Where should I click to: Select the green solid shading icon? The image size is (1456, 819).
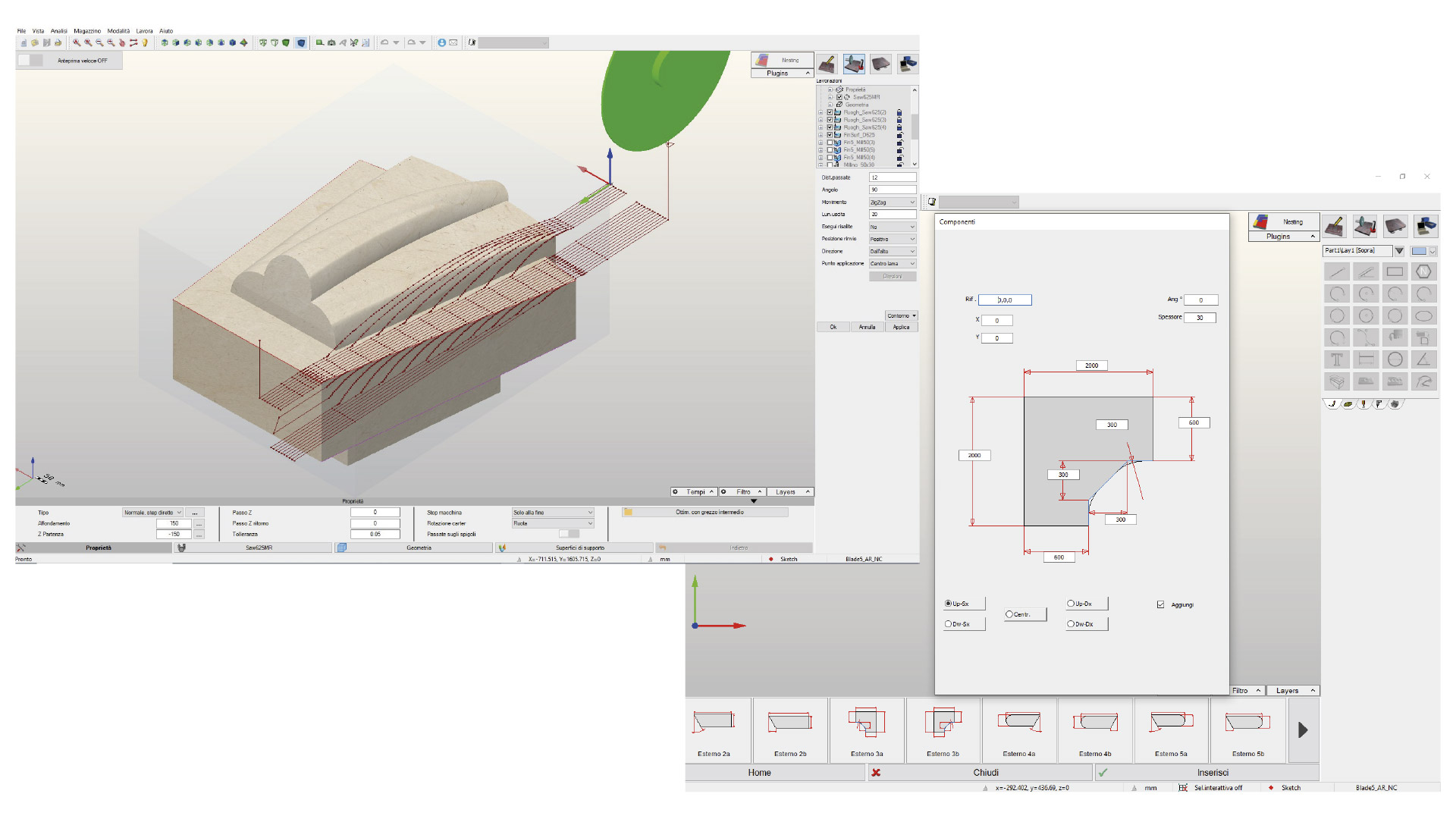point(286,42)
